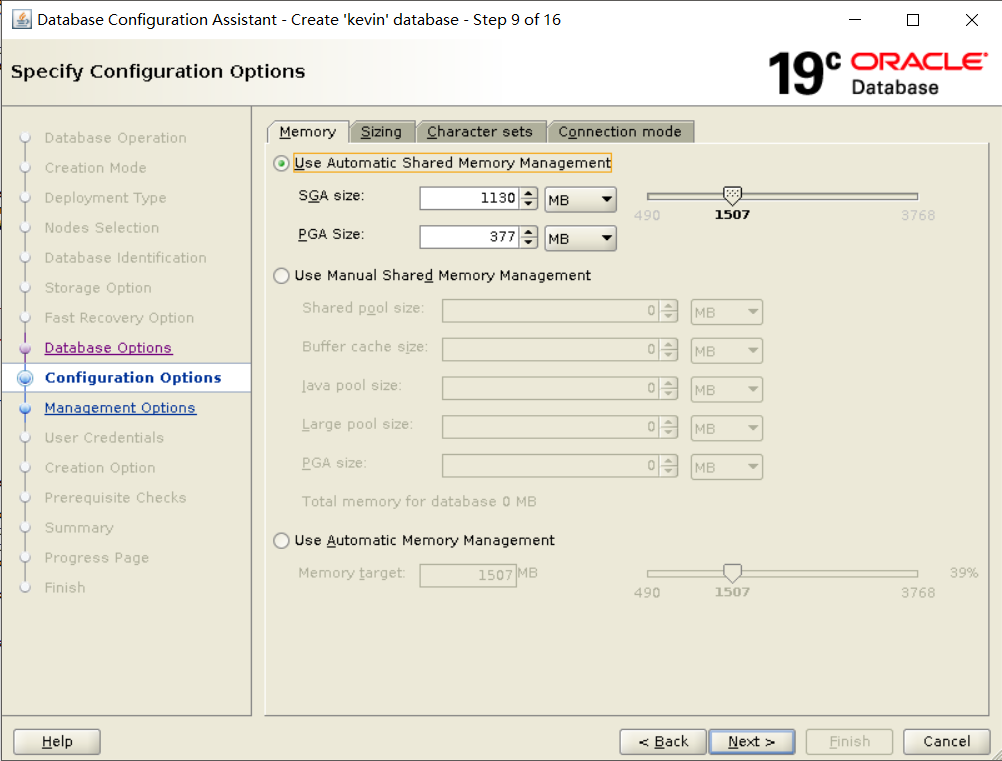Click the Oracle 19c Database logo

click(x=877, y=73)
